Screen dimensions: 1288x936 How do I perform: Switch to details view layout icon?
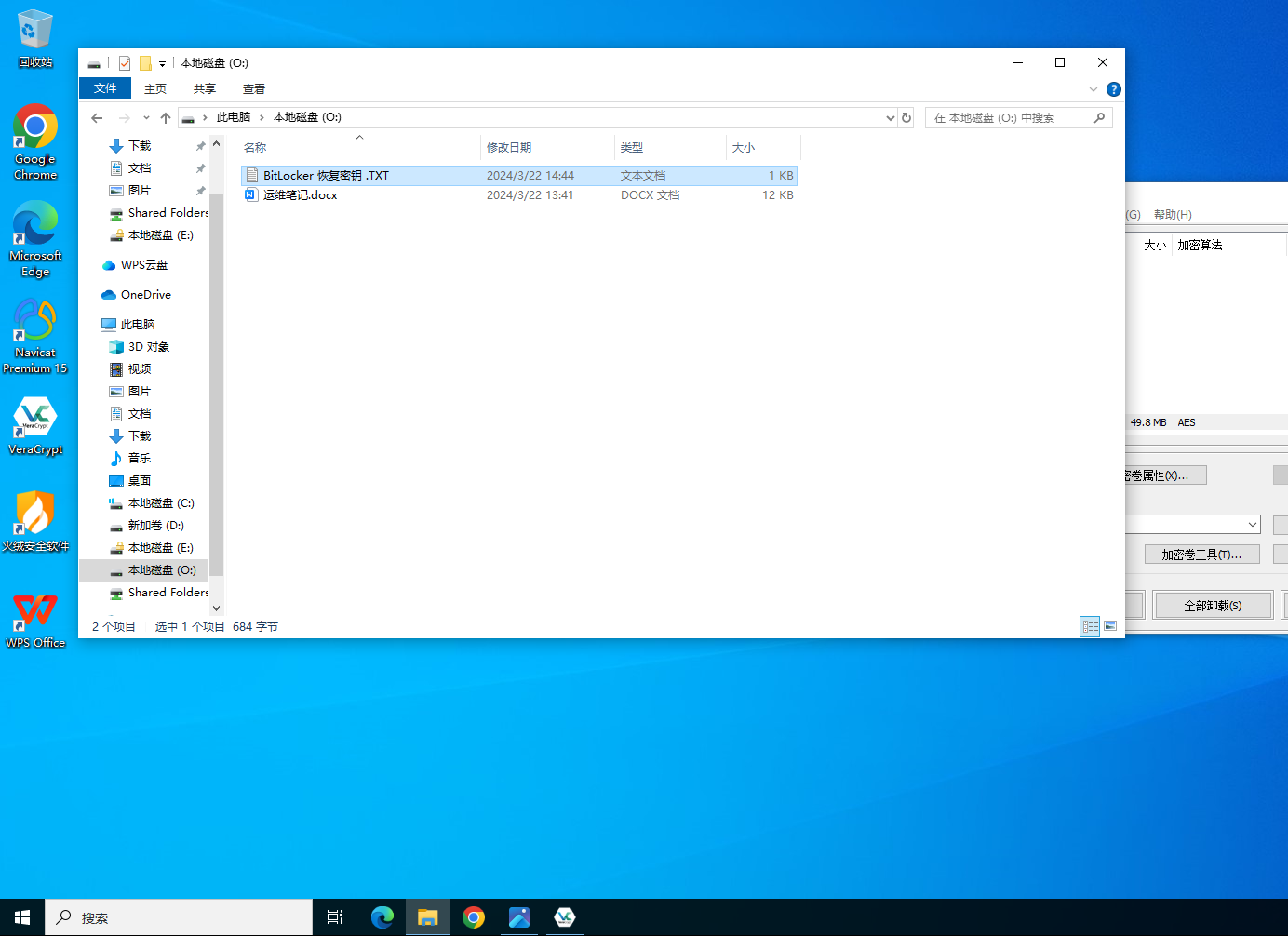point(1090,626)
